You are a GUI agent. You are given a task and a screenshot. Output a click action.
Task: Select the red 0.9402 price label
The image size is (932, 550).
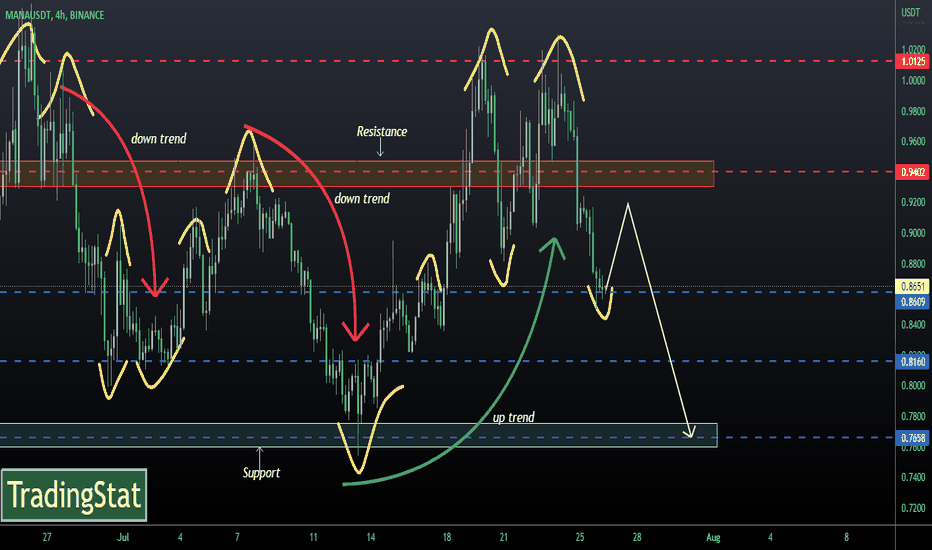(913, 172)
